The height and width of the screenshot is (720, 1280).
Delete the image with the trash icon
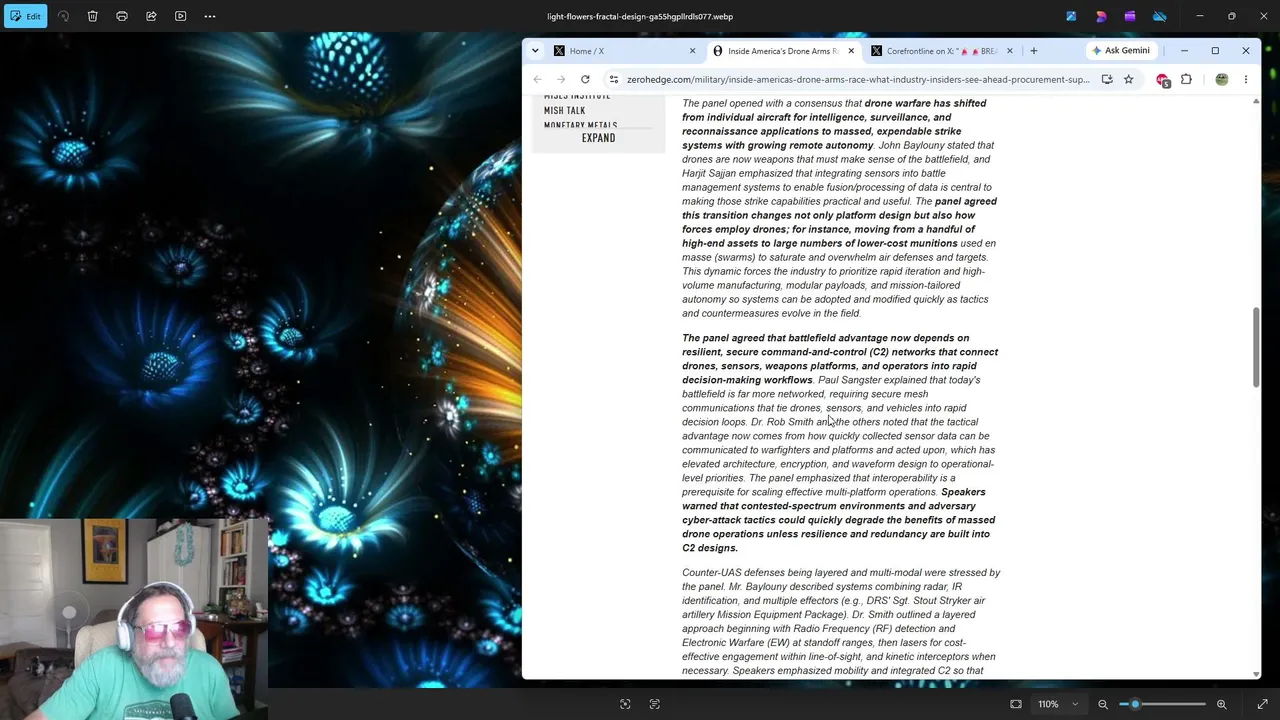point(92,16)
